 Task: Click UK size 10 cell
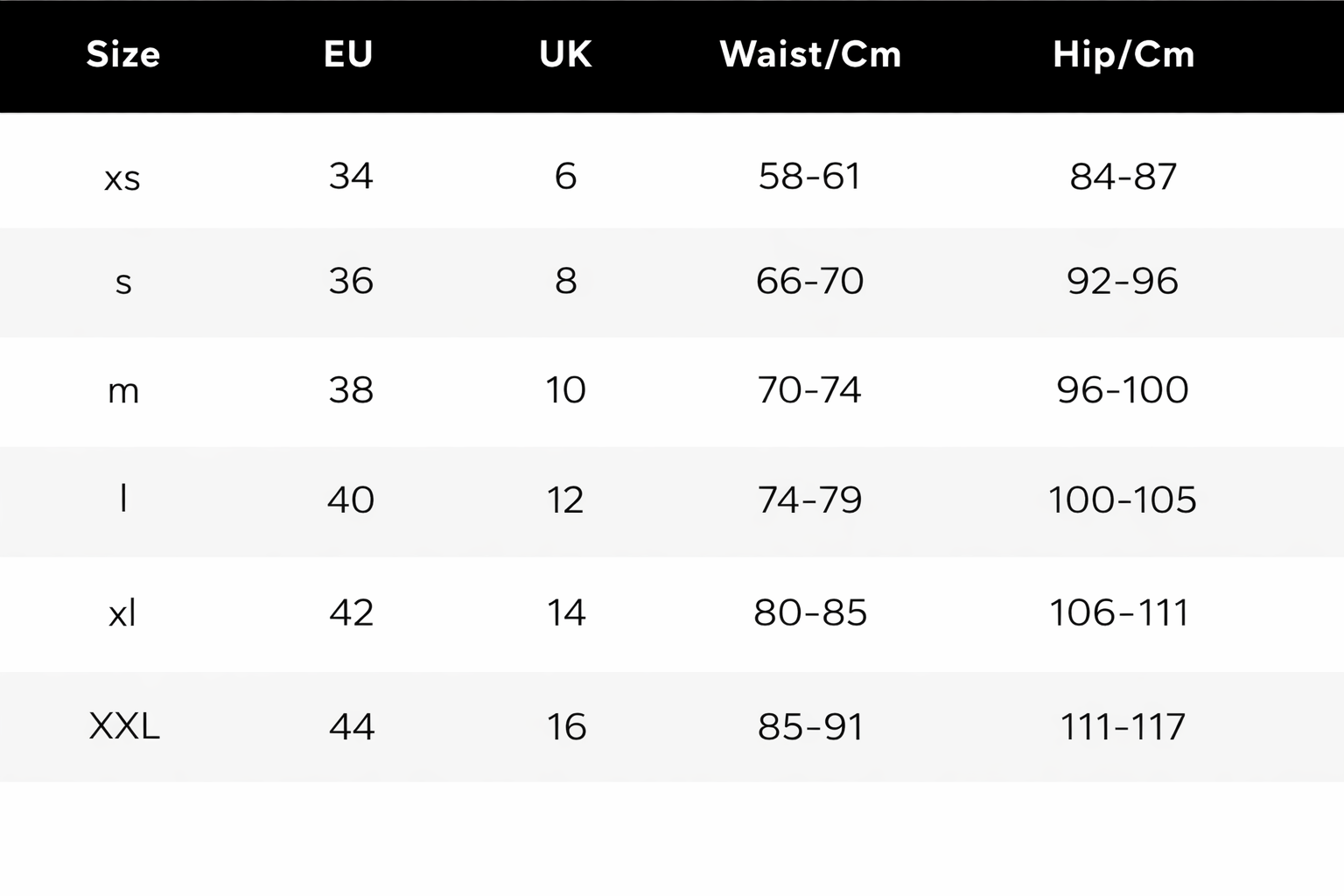pyautogui.click(x=565, y=389)
